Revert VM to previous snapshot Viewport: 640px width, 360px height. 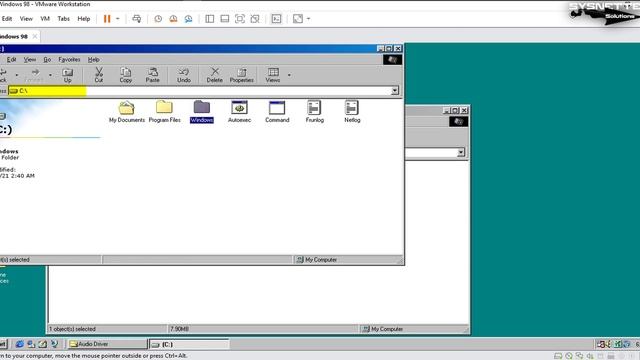173,19
